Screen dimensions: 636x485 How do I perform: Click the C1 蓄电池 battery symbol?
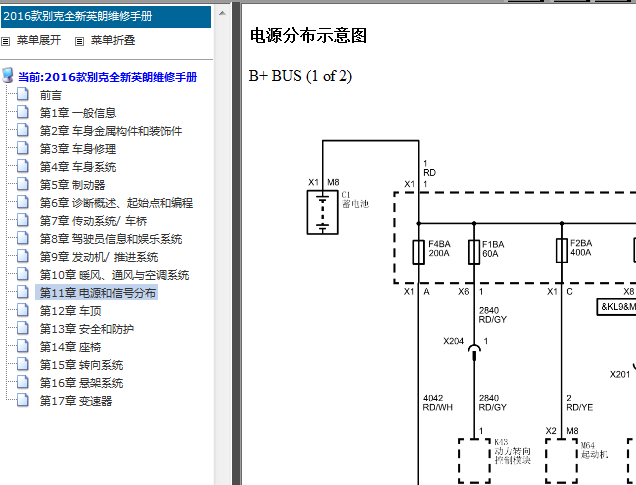click(x=322, y=212)
